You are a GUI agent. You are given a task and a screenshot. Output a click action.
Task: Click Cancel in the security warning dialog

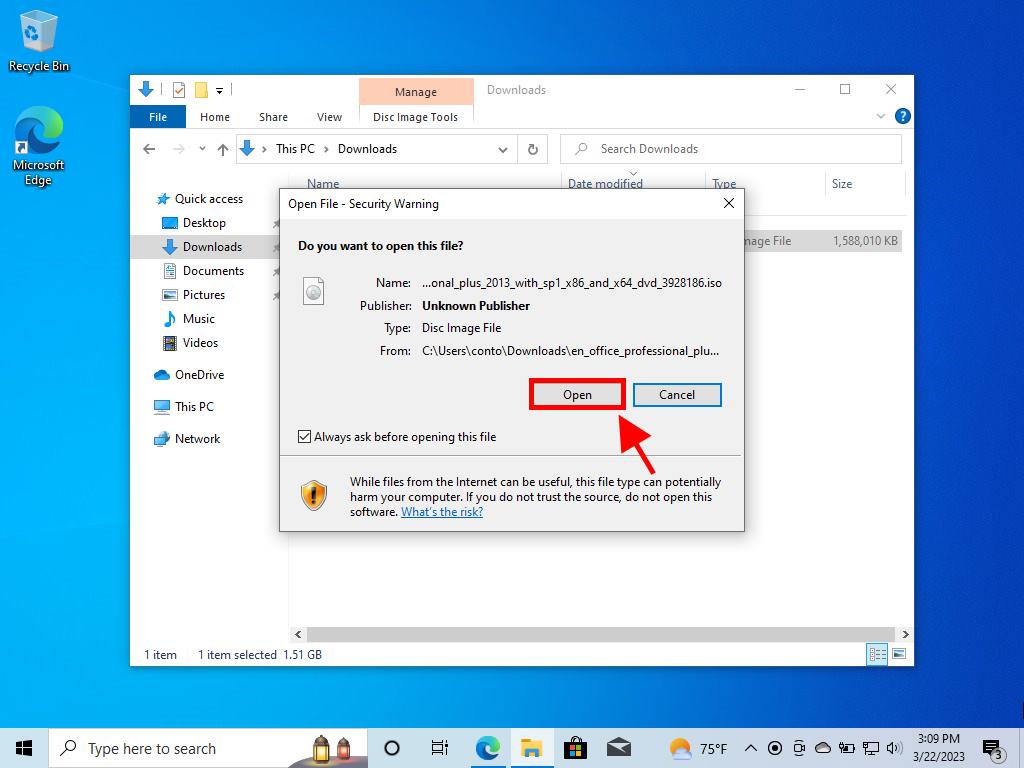pos(677,394)
